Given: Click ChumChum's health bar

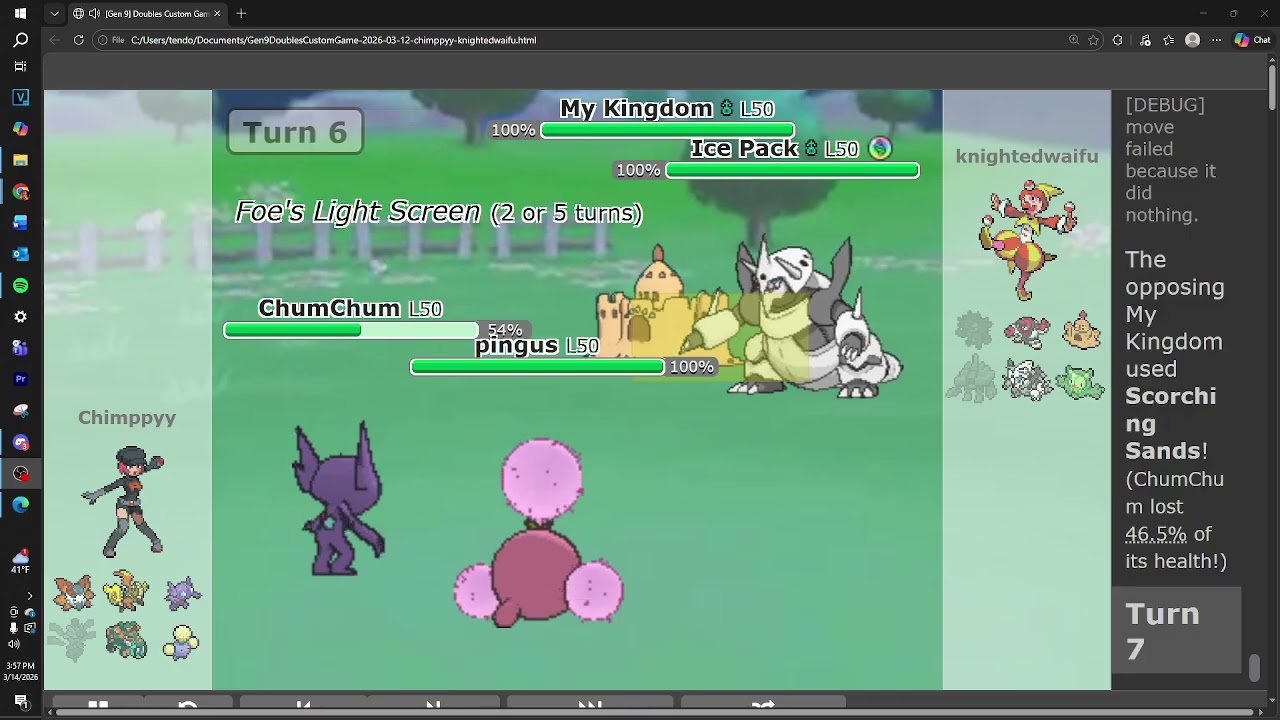Looking at the screenshot, I should (352, 330).
